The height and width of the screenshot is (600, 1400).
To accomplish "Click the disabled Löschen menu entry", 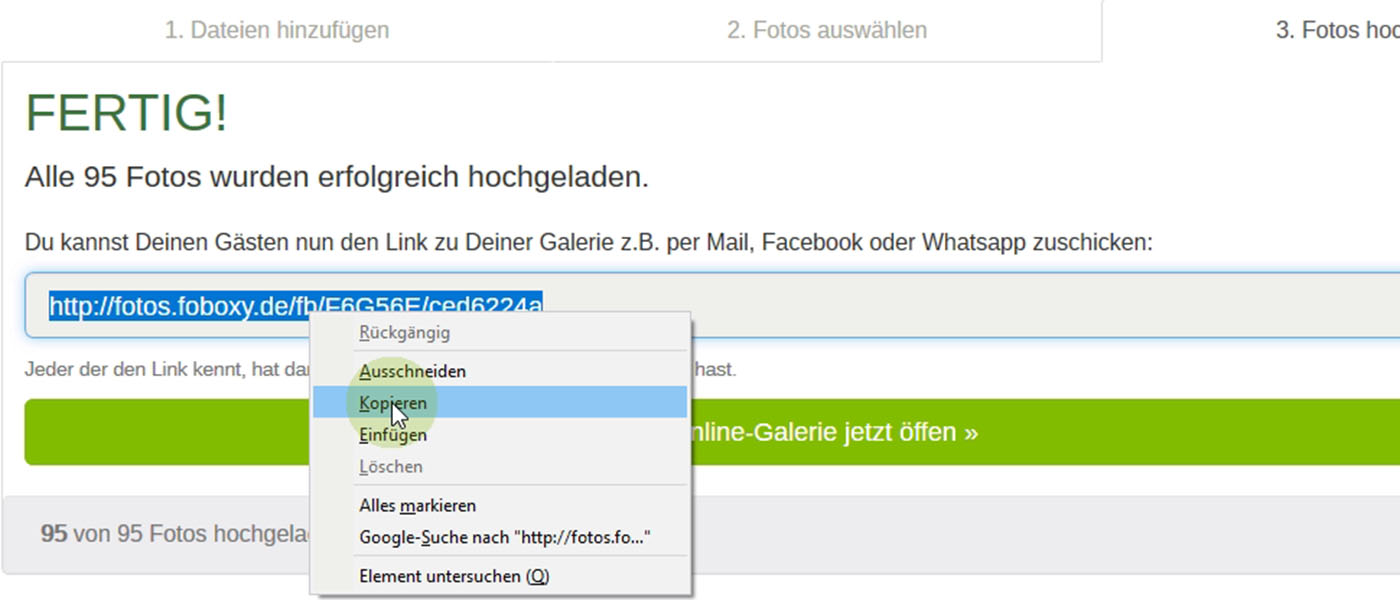I will 391,467.
